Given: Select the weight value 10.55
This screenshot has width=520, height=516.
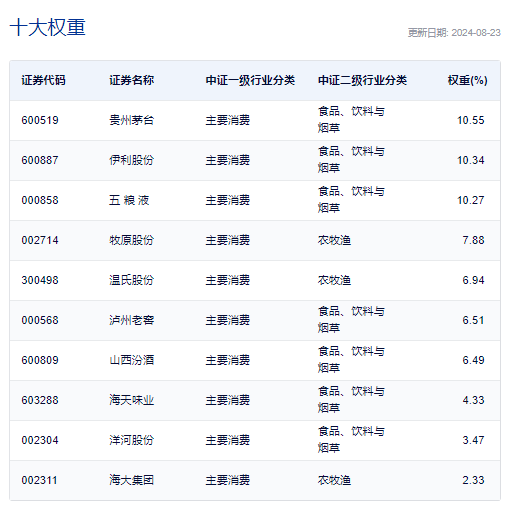Looking at the screenshot, I should point(471,120).
